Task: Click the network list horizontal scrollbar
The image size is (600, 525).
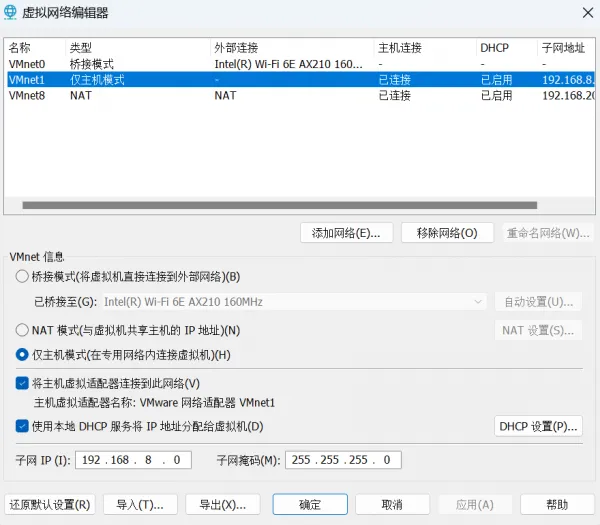Action: 280,205
